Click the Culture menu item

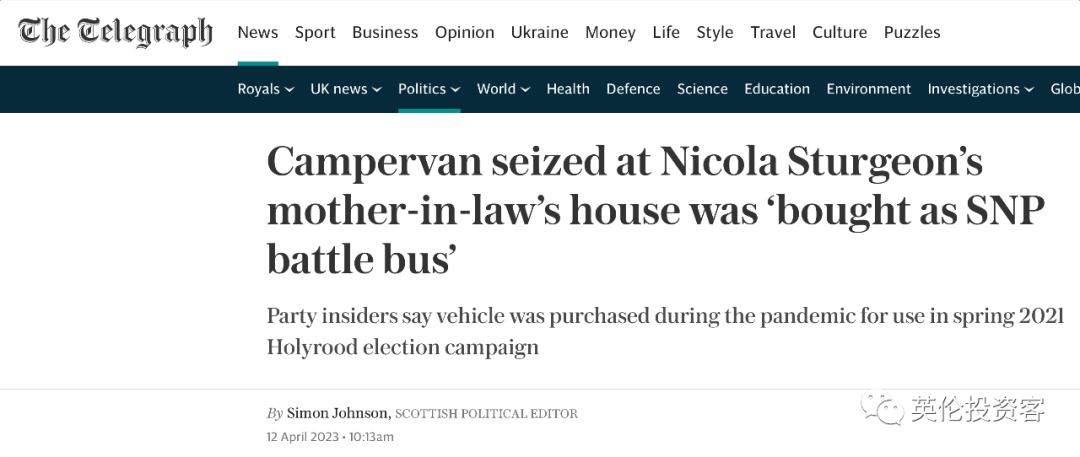tap(840, 32)
